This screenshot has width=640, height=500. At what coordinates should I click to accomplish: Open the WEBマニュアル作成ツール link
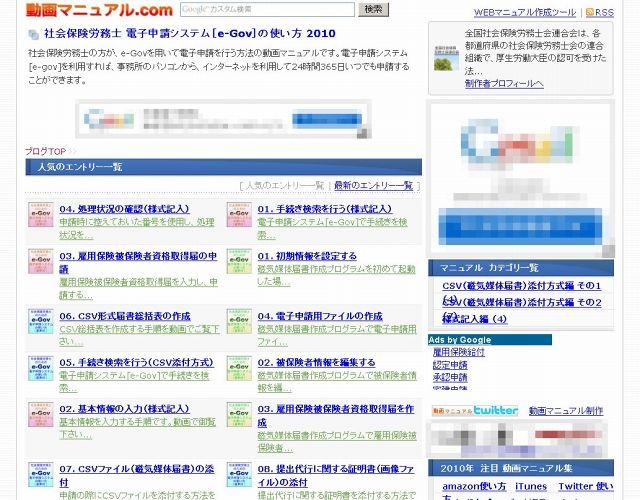[x=524, y=13]
